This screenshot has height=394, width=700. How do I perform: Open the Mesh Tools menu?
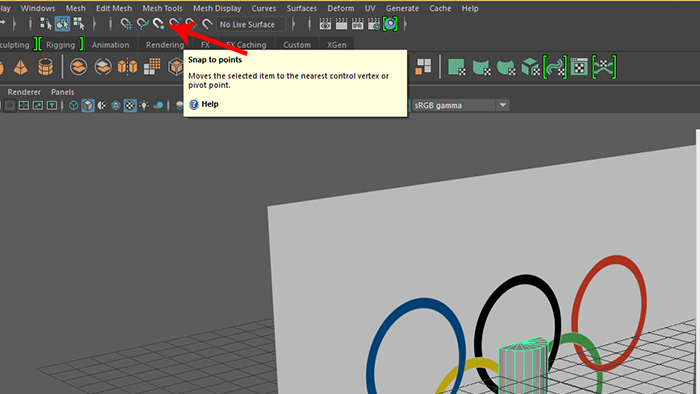point(162,8)
